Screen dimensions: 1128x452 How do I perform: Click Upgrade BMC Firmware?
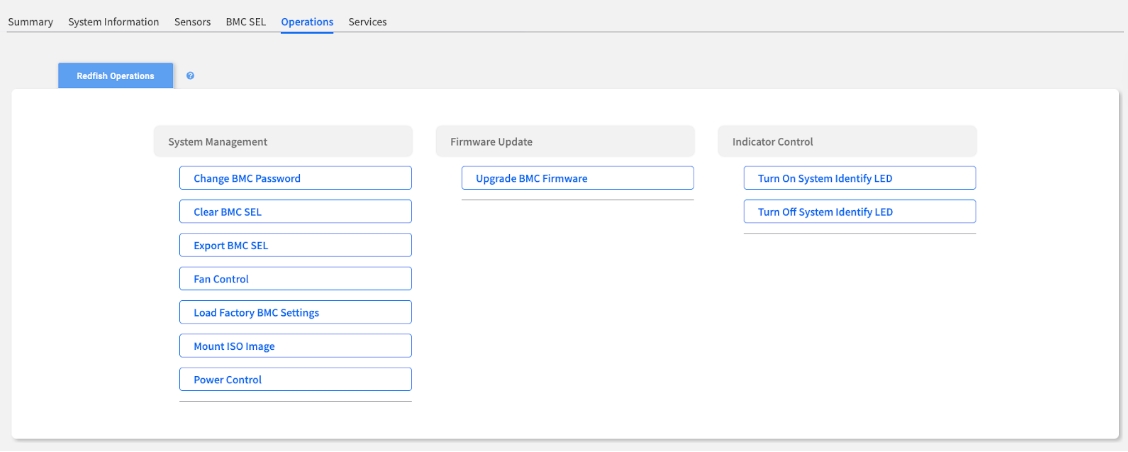(x=577, y=178)
